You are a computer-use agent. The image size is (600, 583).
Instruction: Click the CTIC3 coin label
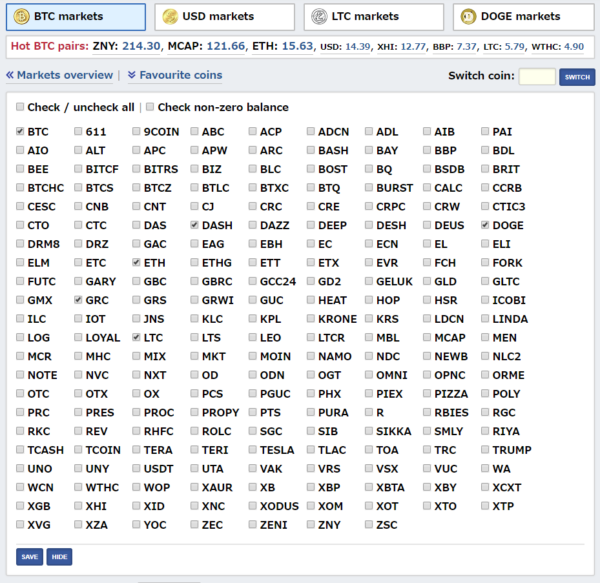coord(509,207)
